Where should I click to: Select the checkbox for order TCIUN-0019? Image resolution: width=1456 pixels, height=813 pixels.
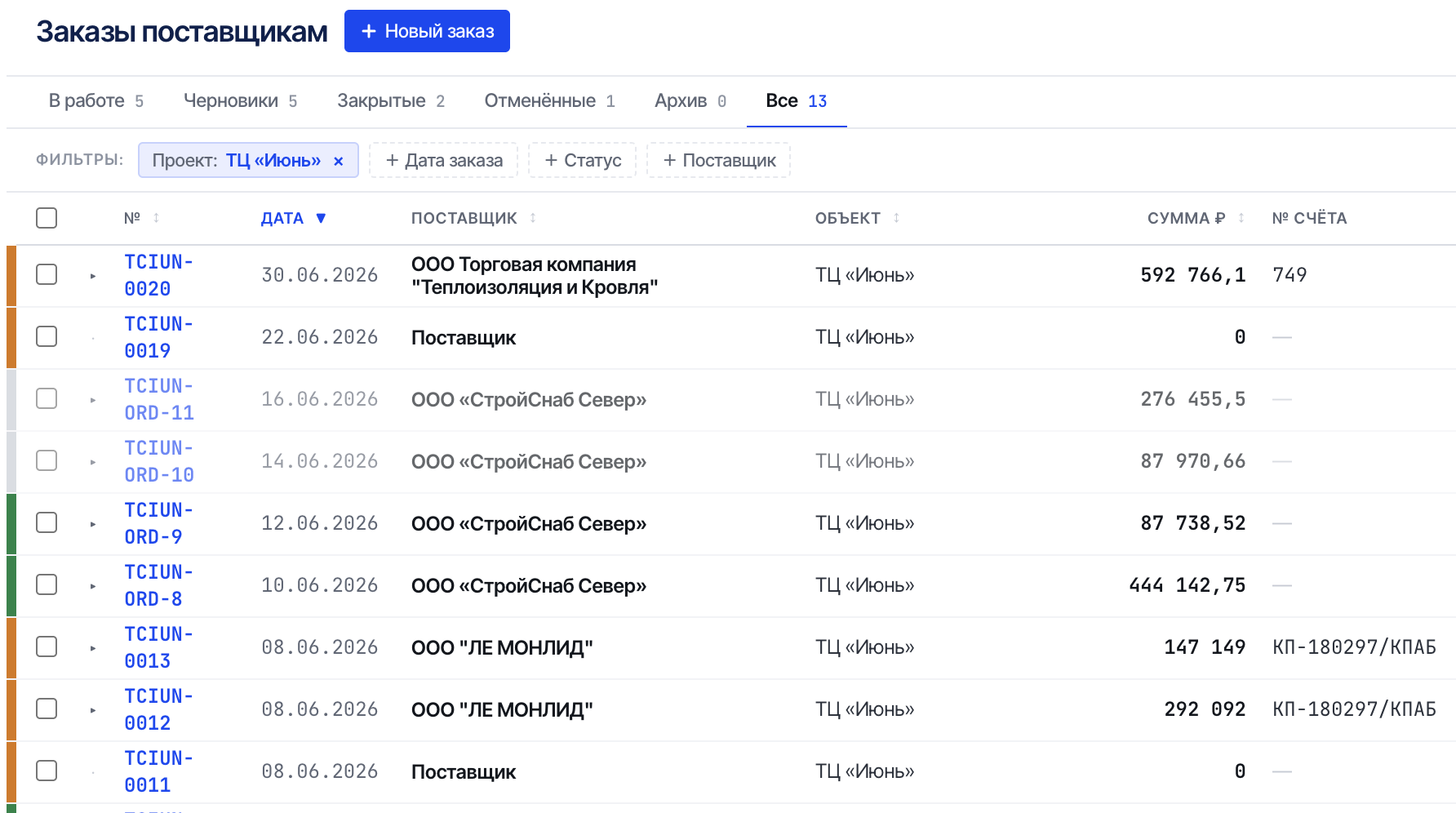[47, 336]
